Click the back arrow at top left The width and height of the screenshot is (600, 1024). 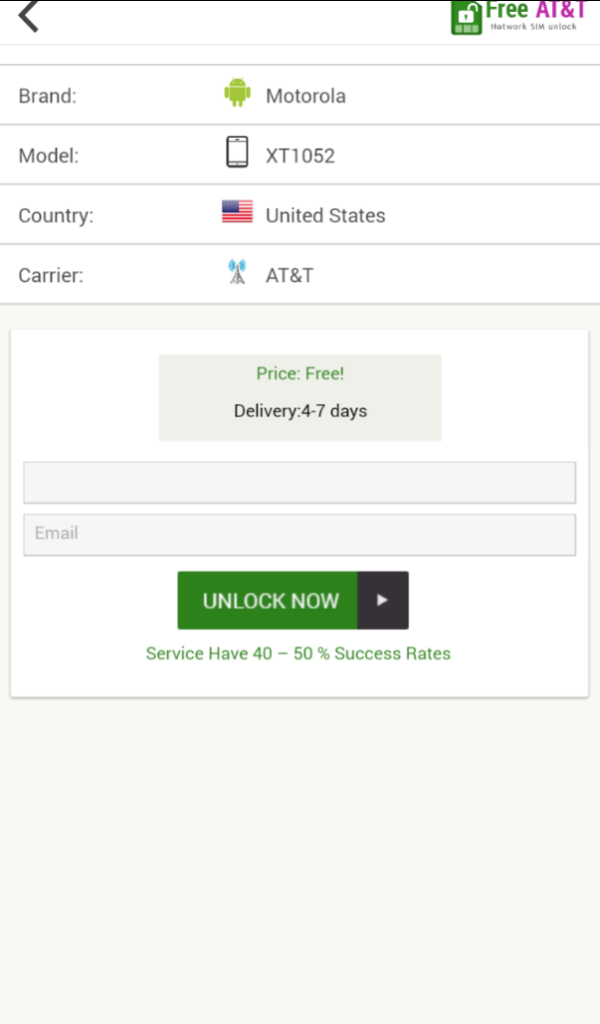(x=26, y=17)
